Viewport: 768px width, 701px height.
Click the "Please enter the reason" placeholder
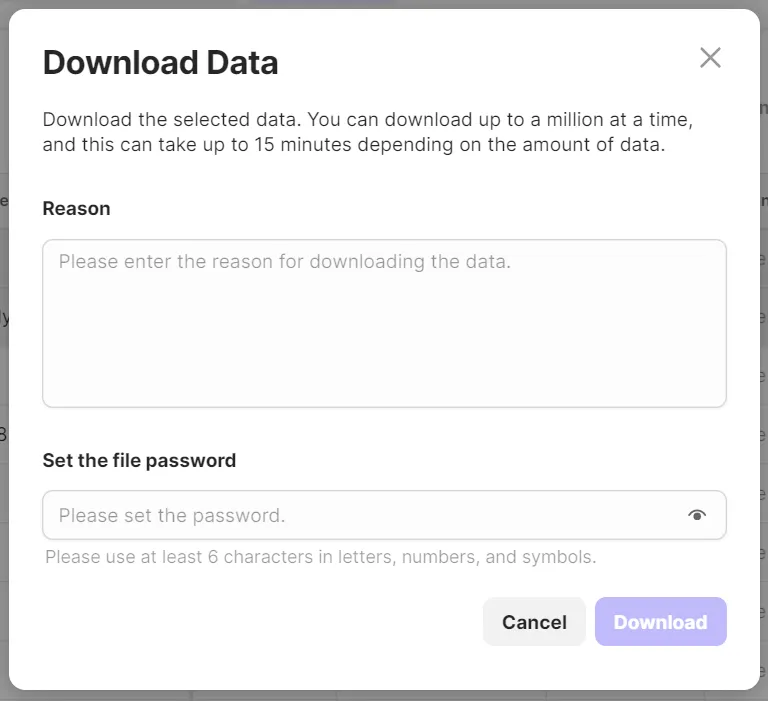pyautogui.click(x=284, y=262)
